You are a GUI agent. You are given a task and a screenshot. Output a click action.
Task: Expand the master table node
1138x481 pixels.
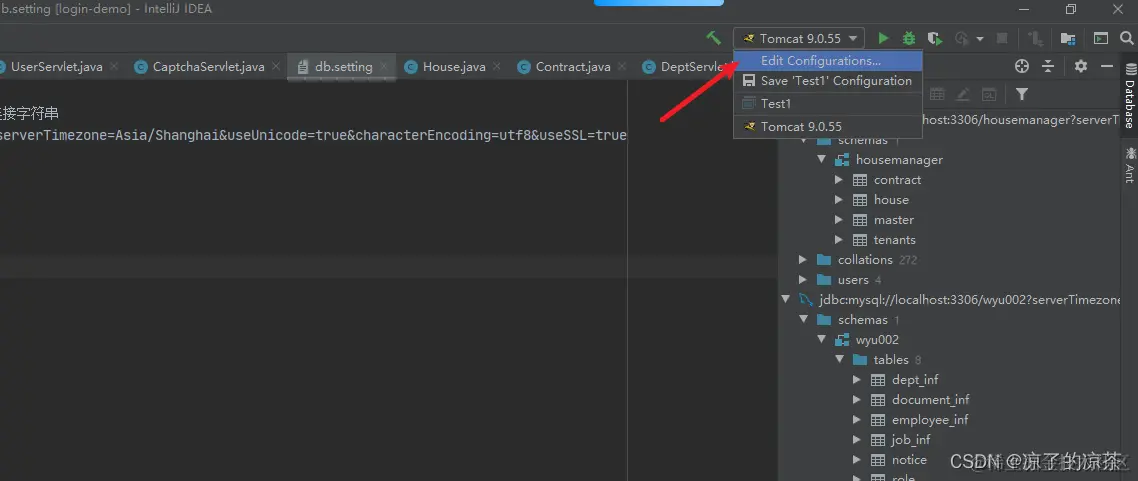coord(839,220)
